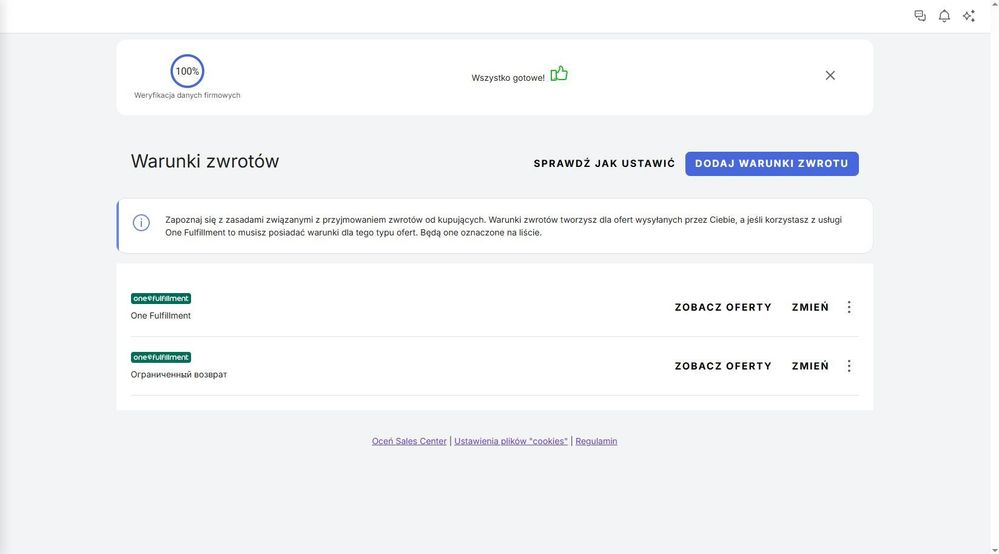
Task: Open Ustawienia plików cookies link
Action: click(511, 441)
